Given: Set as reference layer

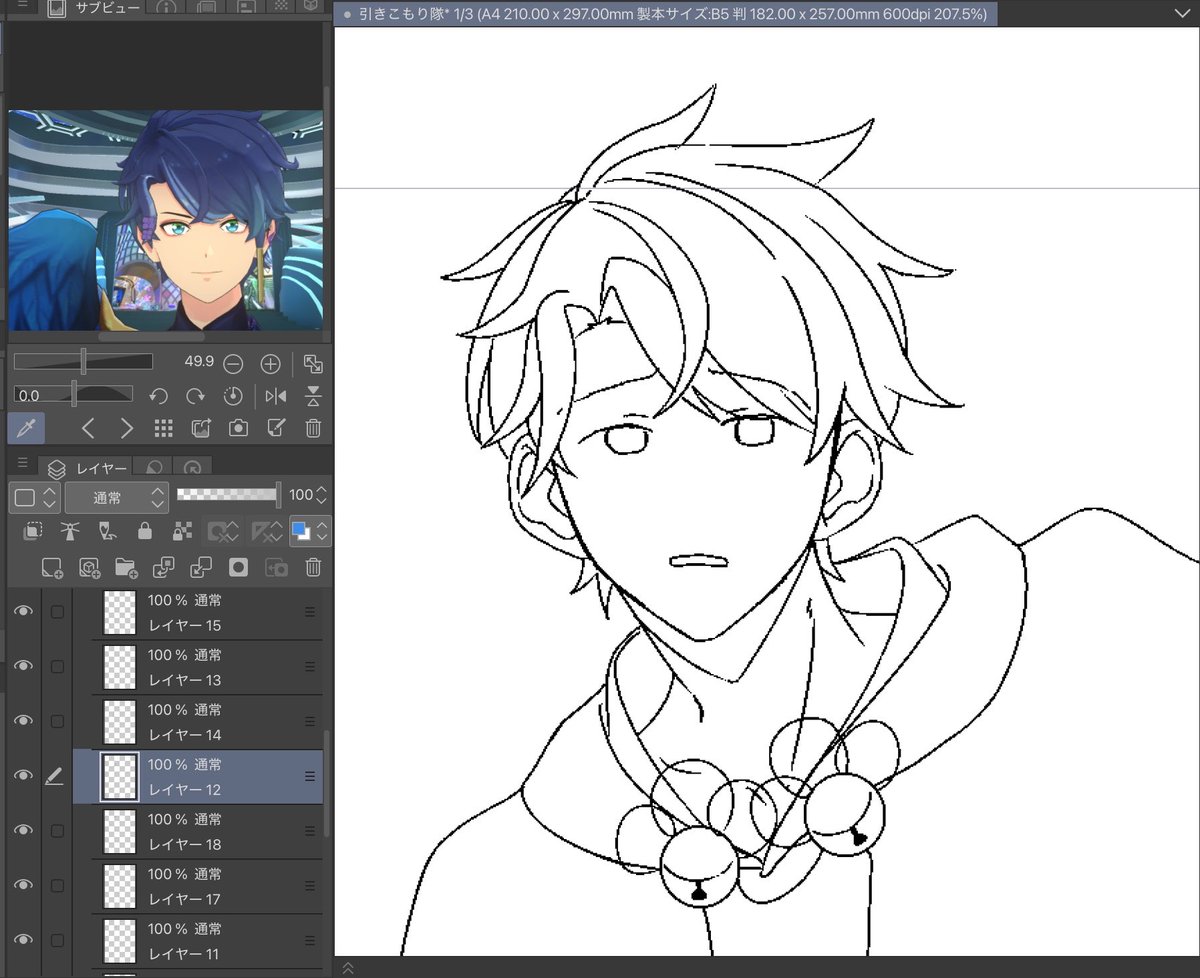Looking at the screenshot, I should pos(70,531).
